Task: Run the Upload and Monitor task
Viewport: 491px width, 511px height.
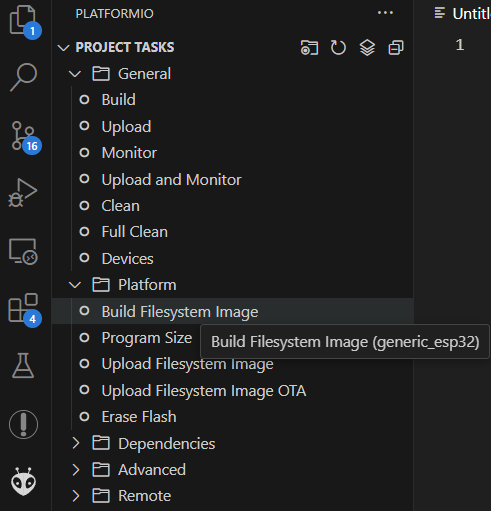Action: click(171, 180)
